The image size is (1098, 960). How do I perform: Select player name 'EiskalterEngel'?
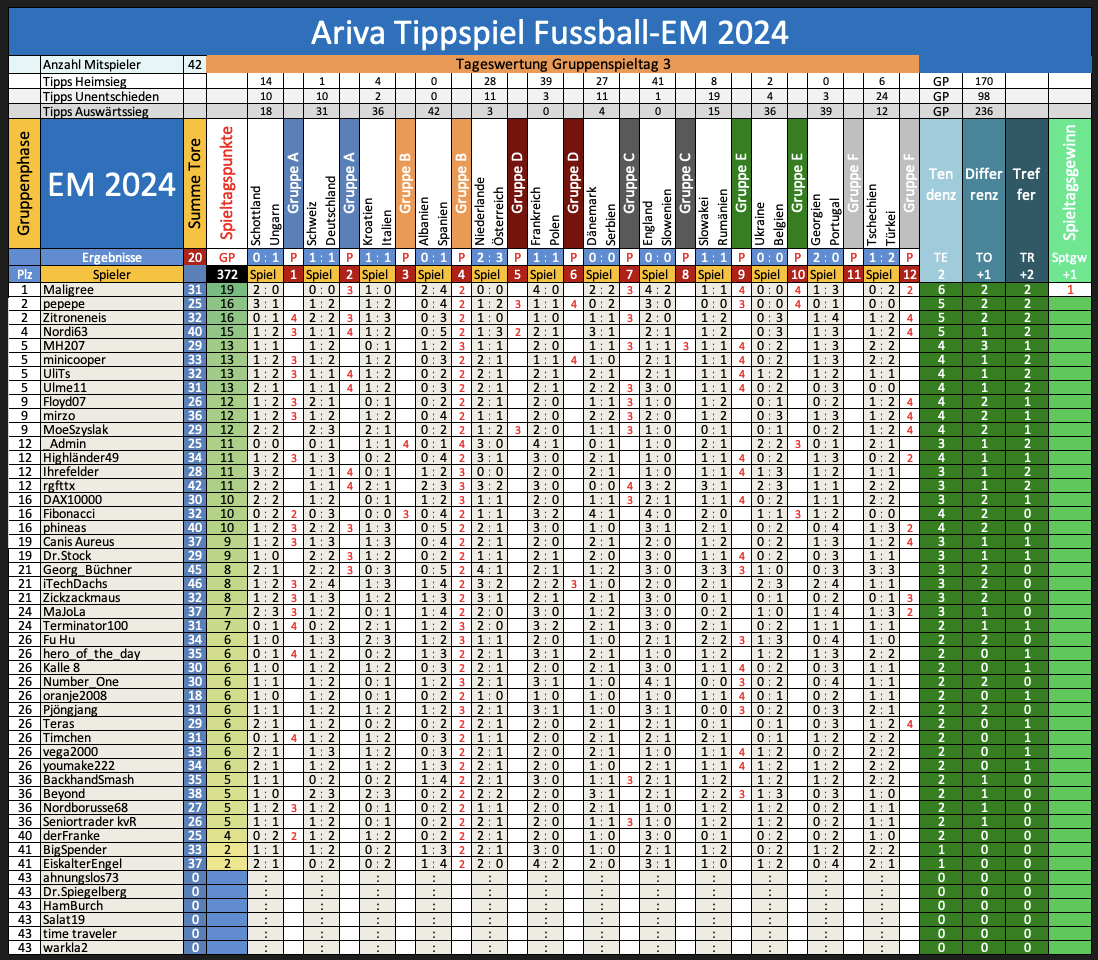82,863
